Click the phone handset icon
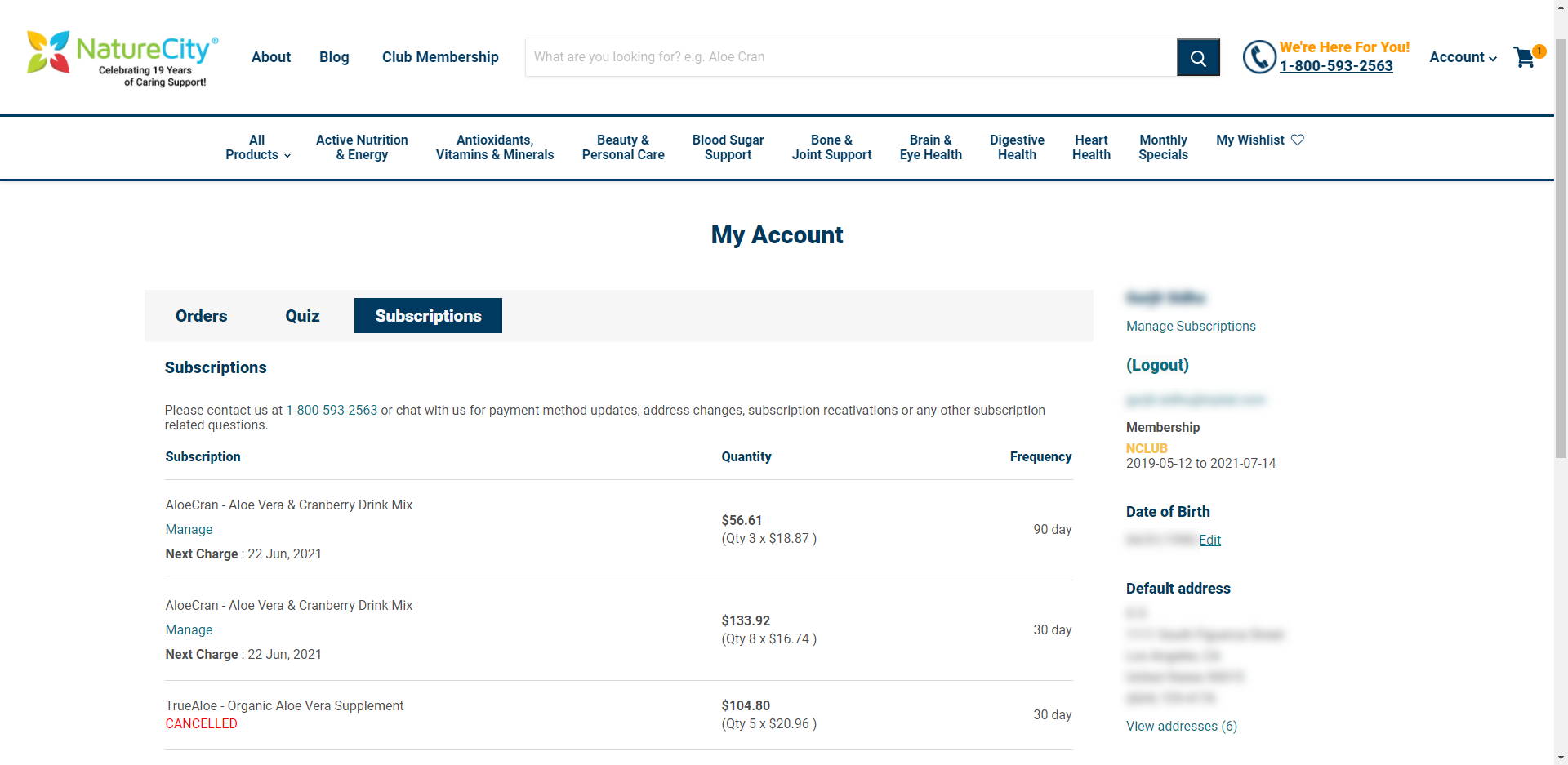This screenshot has width=1568, height=765. coord(1259,57)
